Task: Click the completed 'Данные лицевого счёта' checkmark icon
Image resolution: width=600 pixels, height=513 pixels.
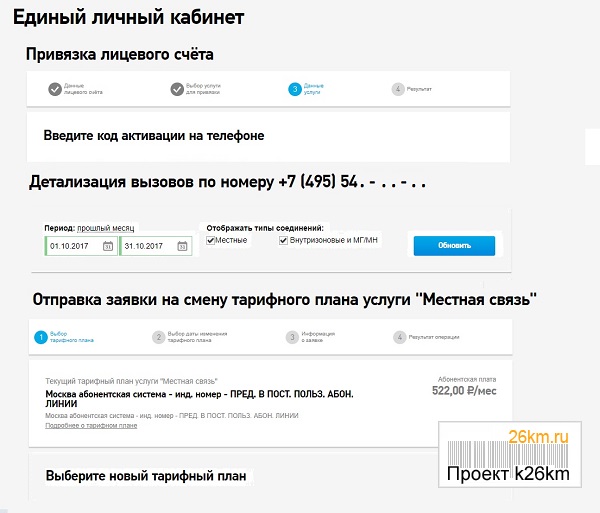Action: coord(55,89)
